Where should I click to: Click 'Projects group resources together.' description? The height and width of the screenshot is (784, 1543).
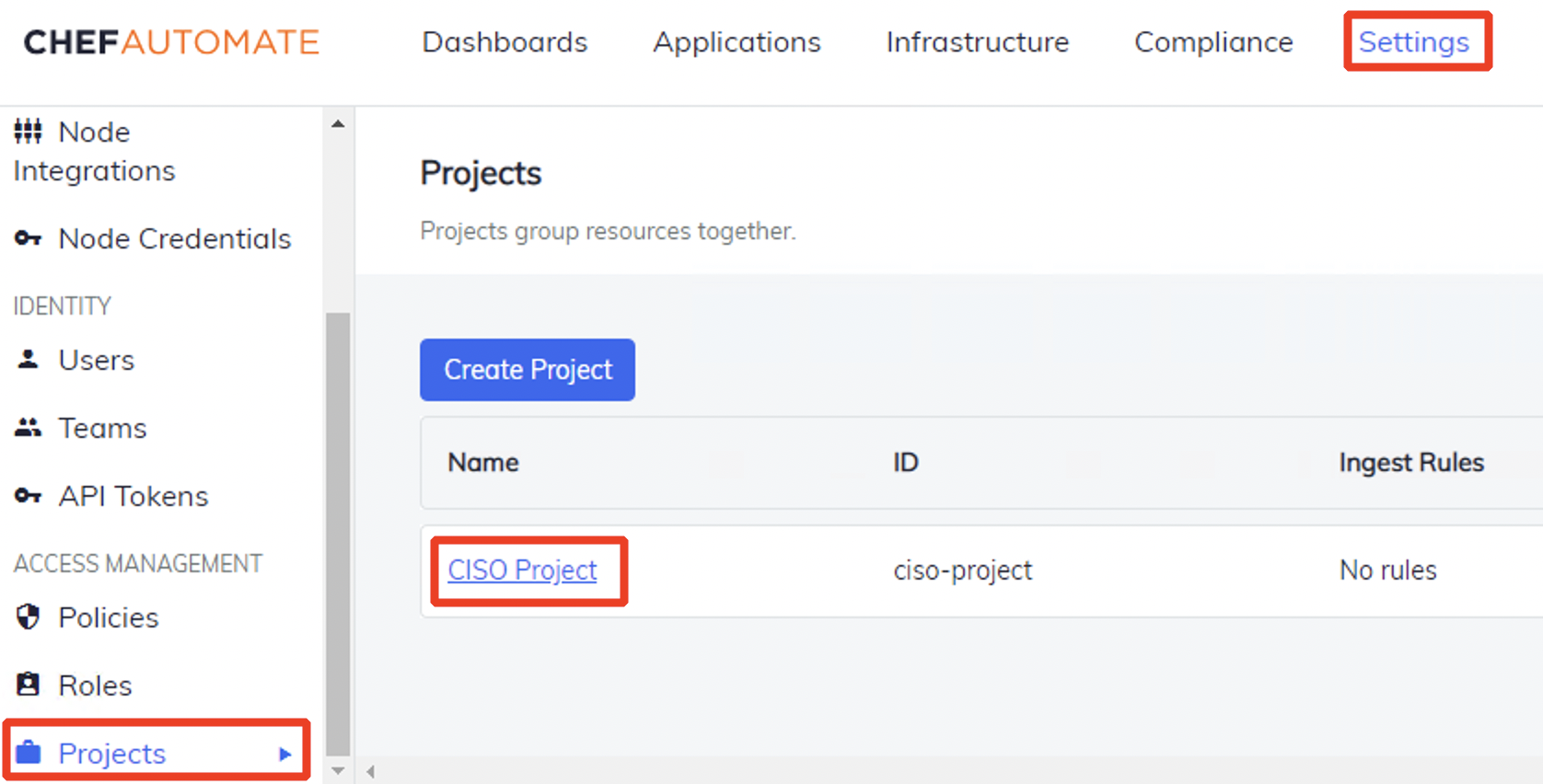(608, 231)
